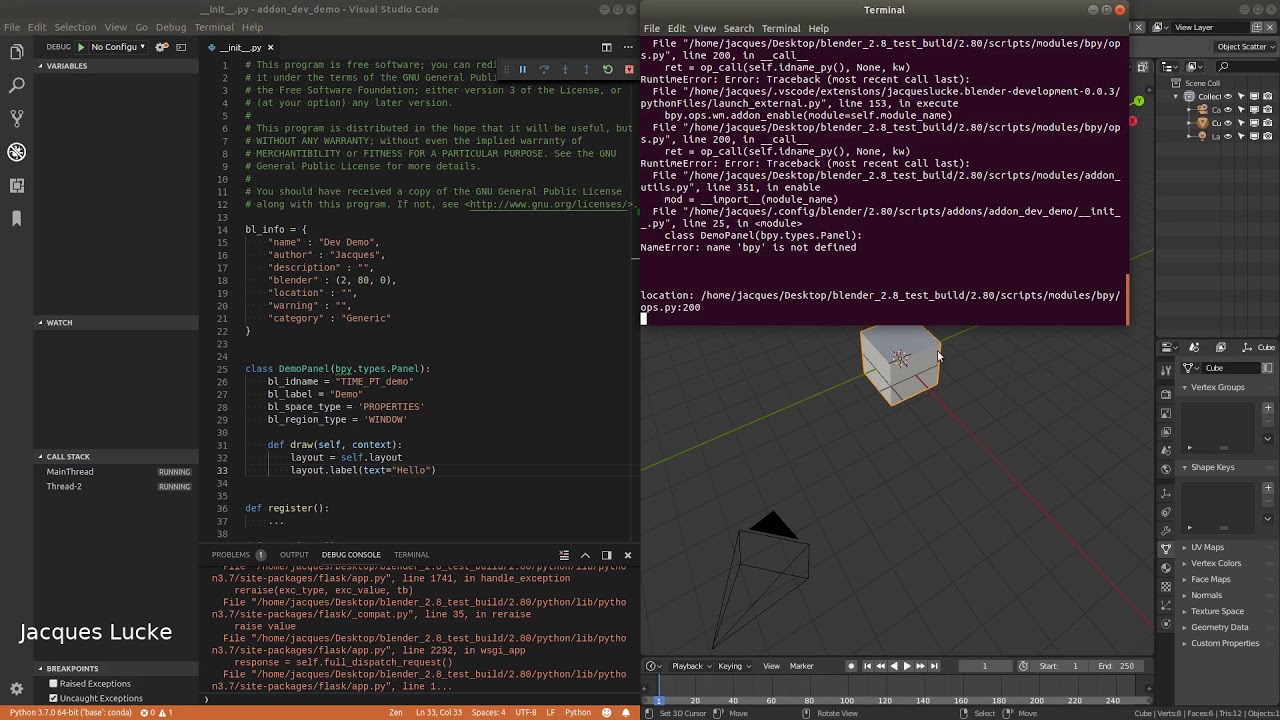Jump to the start frame in the Blender timeline

click(867, 666)
